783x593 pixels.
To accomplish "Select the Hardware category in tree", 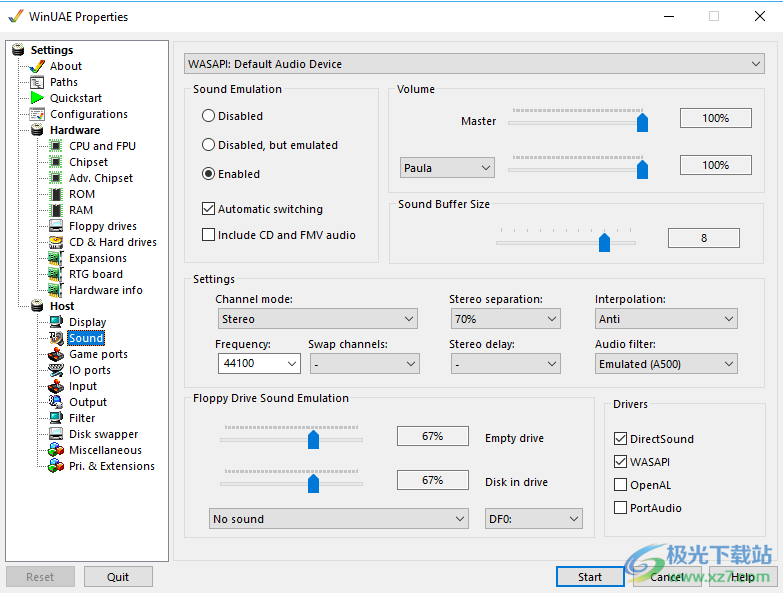I will (x=75, y=130).
